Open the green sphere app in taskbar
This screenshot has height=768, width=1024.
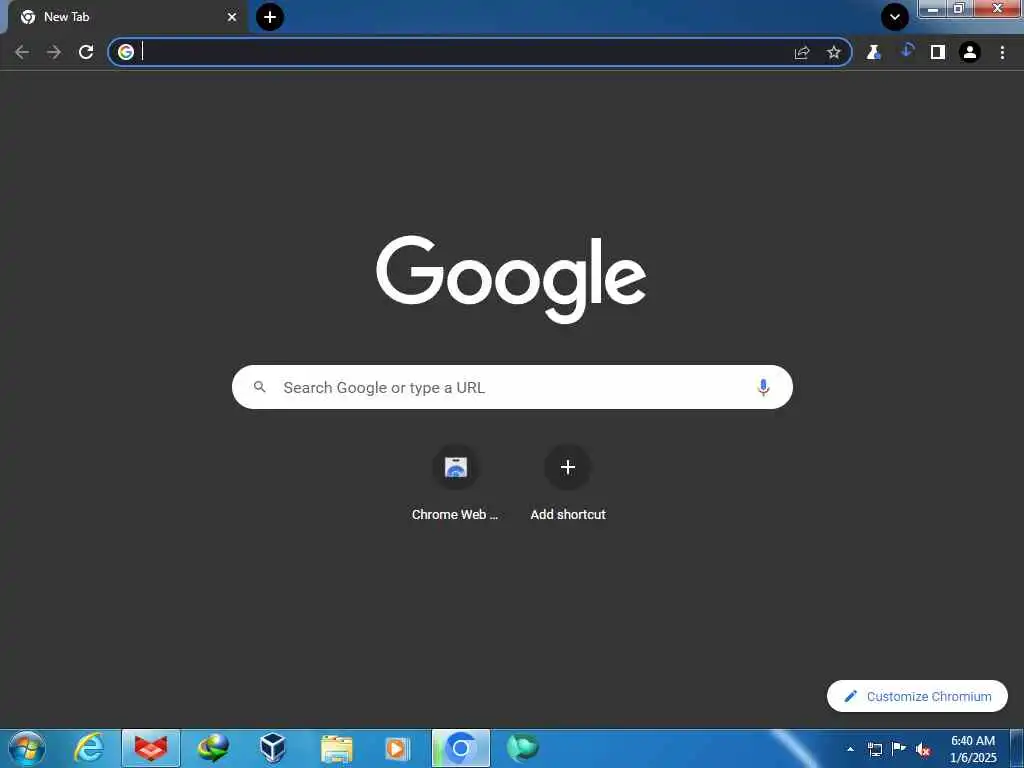coord(522,748)
